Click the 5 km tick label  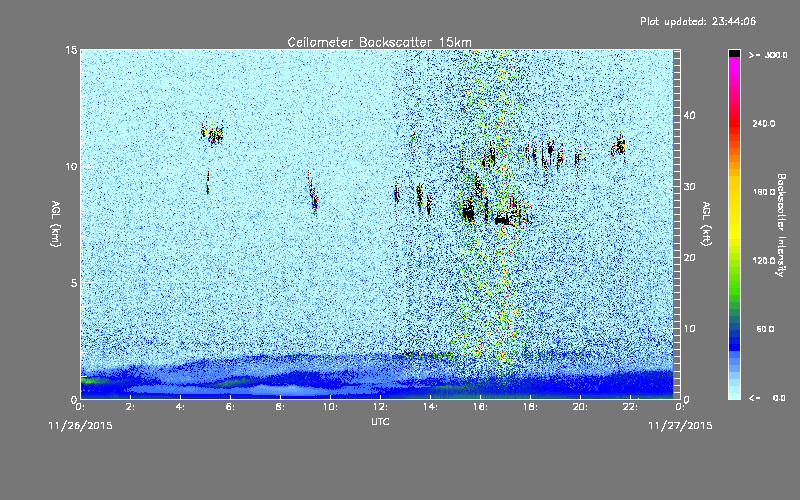[x=73, y=283]
